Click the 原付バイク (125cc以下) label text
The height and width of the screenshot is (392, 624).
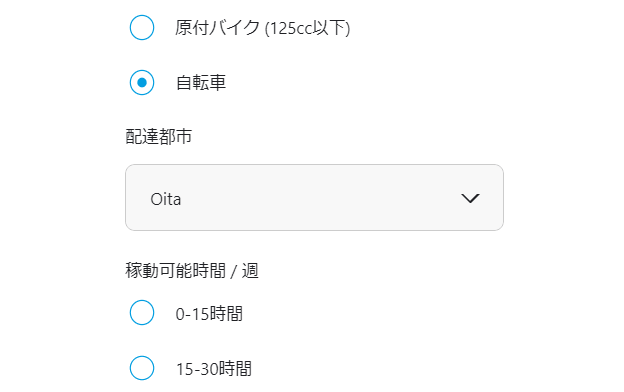click(263, 28)
